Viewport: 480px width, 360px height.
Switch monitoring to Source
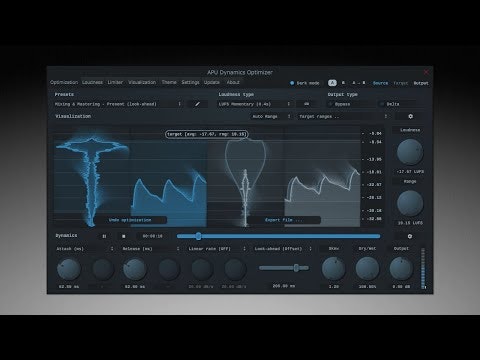[380, 83]
